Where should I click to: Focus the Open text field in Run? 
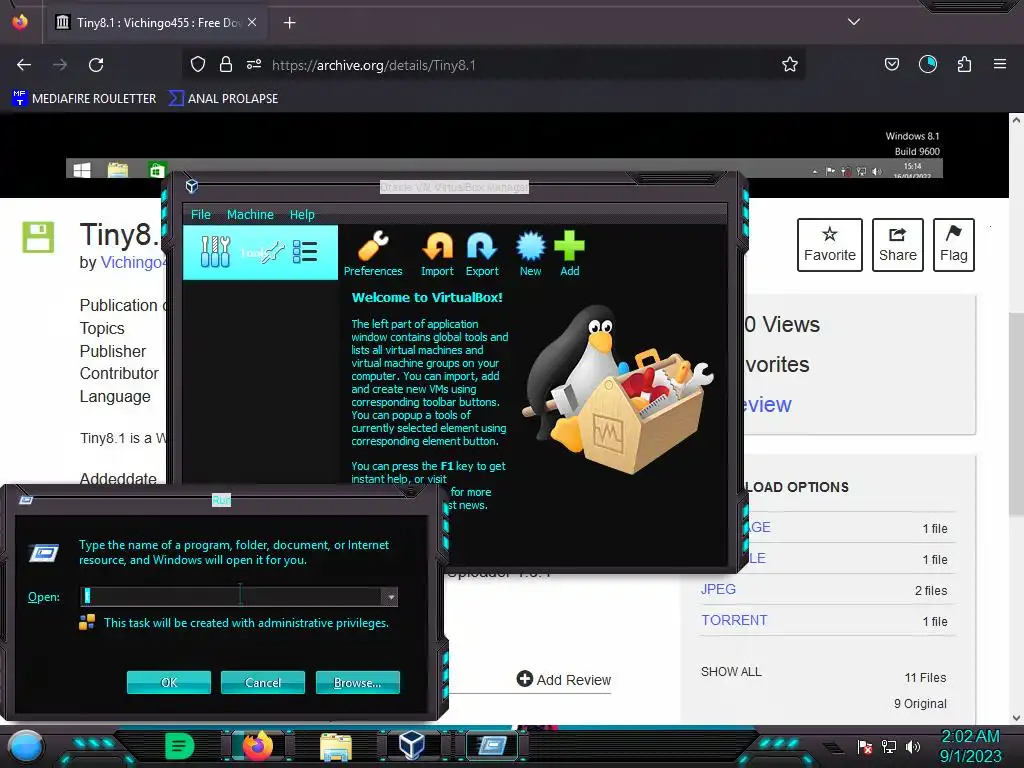(231, 596)
